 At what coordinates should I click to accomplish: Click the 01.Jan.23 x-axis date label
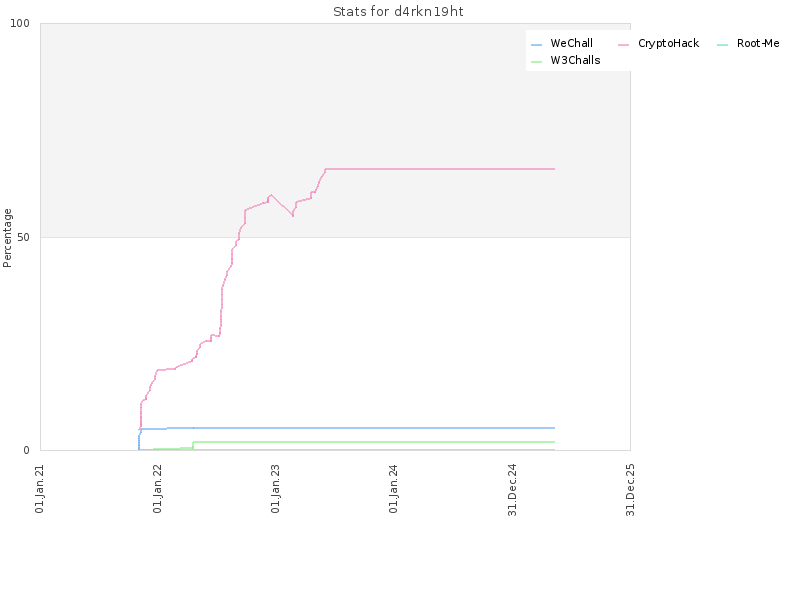click(x=276, y=488)
